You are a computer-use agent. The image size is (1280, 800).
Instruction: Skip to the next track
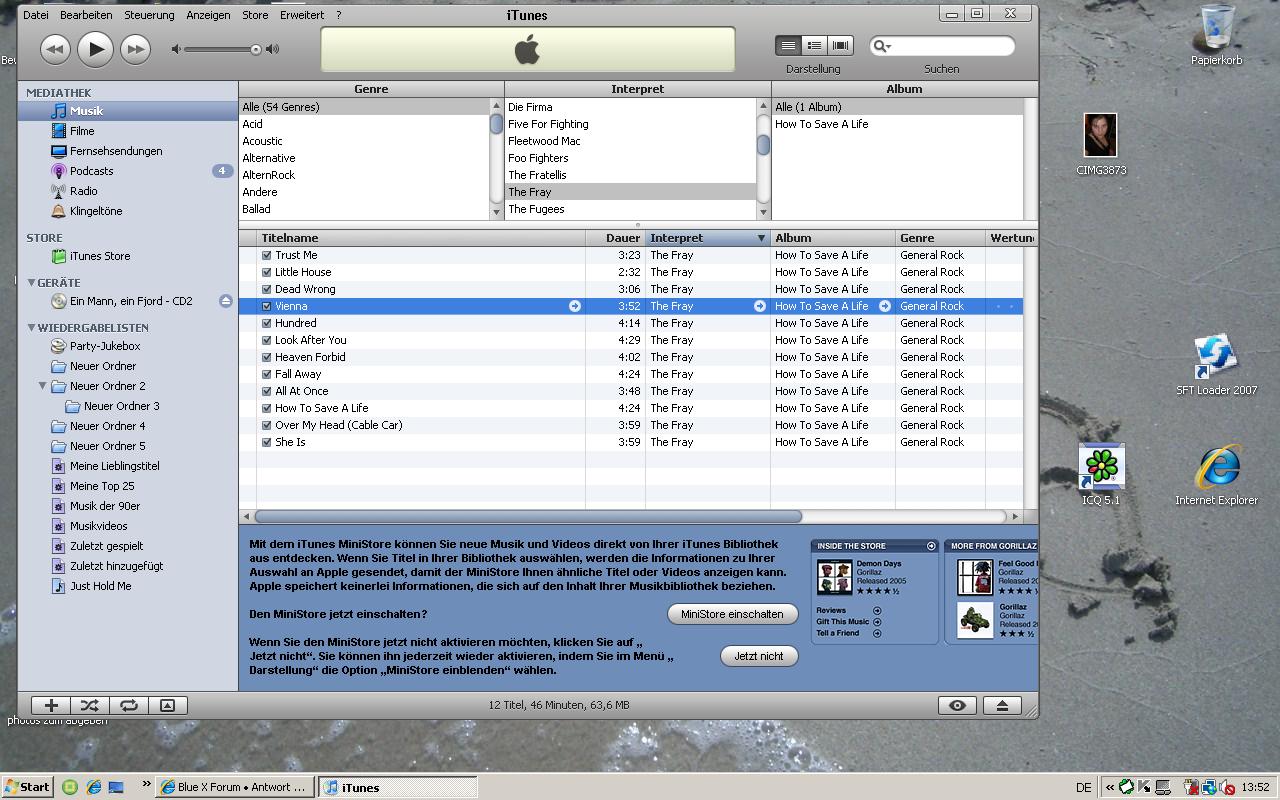(135, 48)
